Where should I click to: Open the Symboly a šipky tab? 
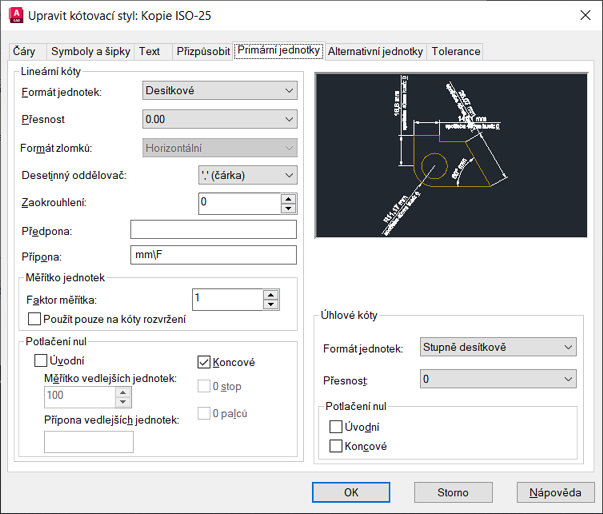click(90, 52)
